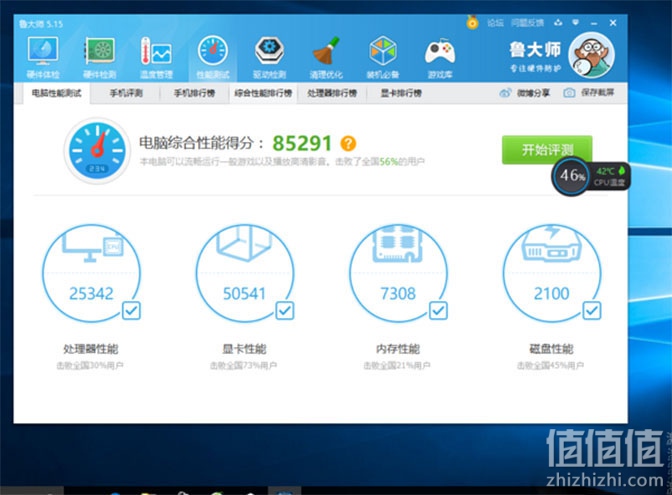Click the memory chip icon above 7308
Screen dimensions: 672x495
coord(398,243)
